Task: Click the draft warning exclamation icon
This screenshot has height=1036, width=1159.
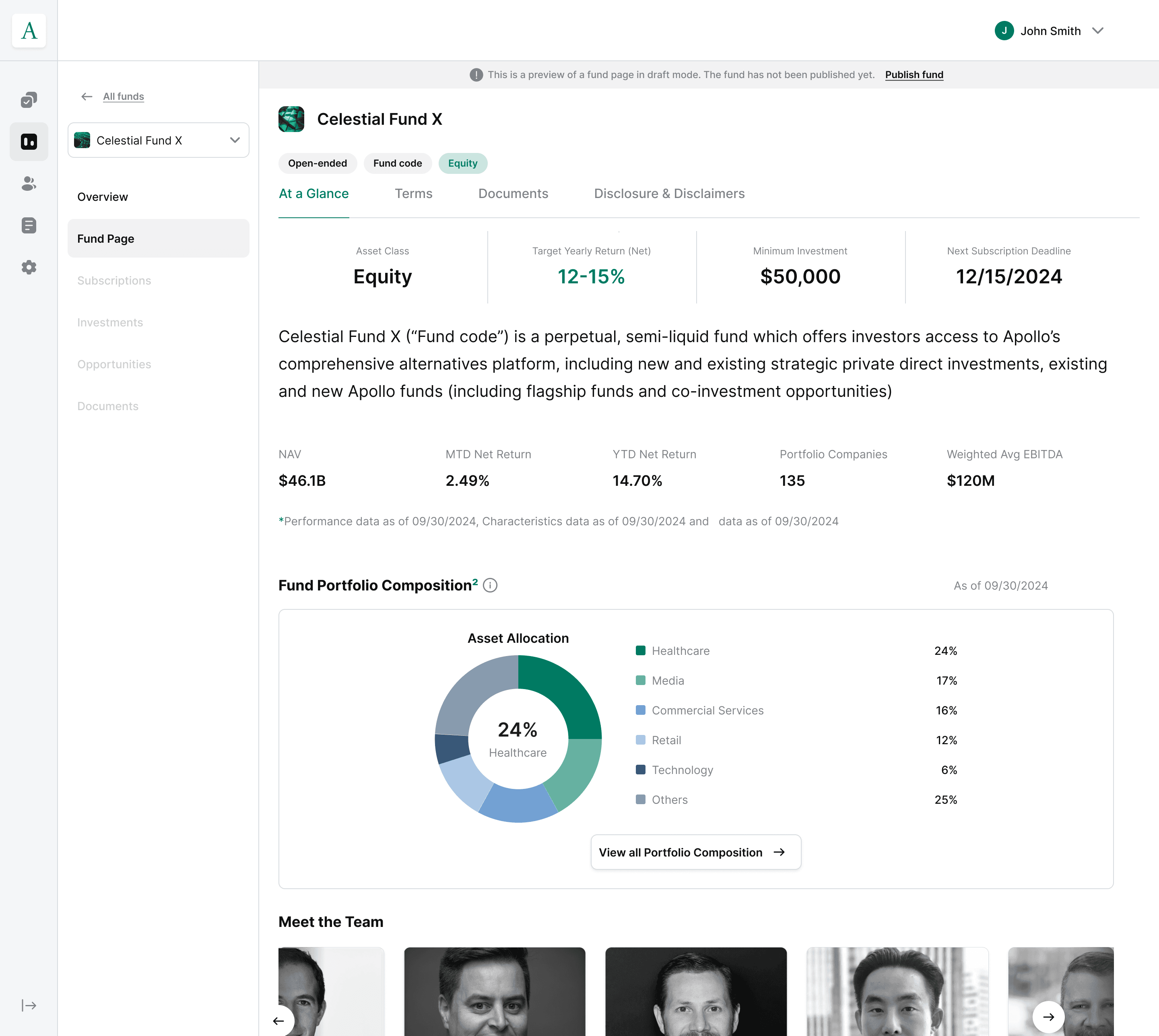Action: 476,74
